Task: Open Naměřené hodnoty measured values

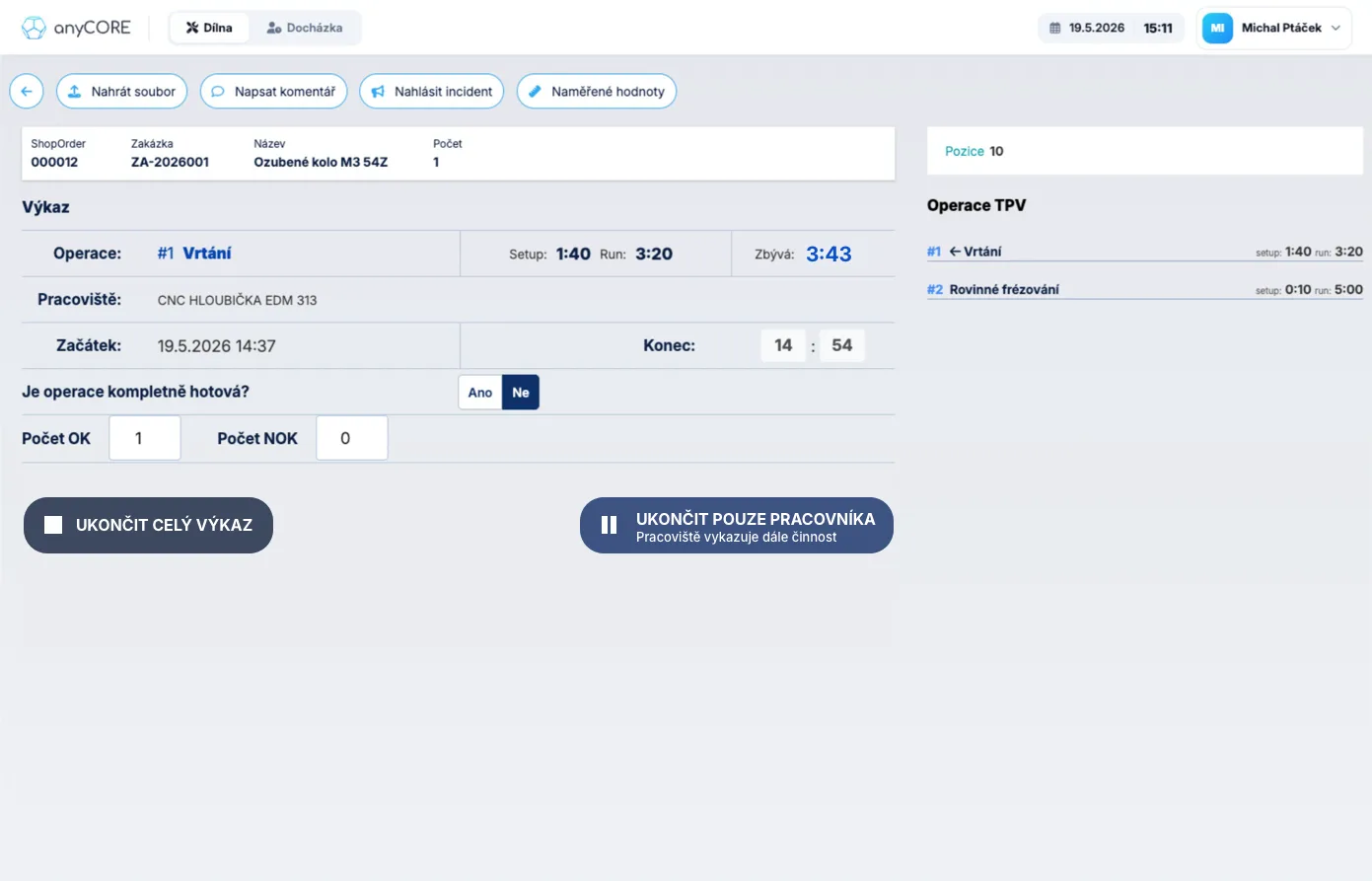Action: tap(597, 92)
